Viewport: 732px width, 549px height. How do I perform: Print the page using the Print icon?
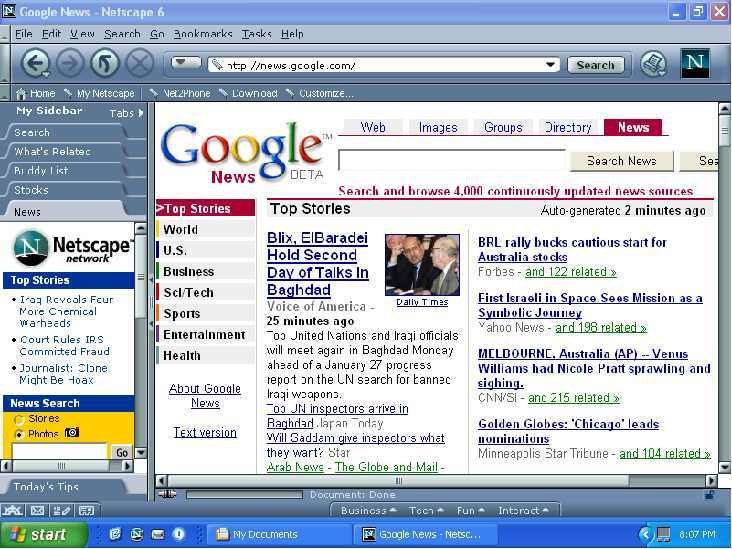pos(653,63)
